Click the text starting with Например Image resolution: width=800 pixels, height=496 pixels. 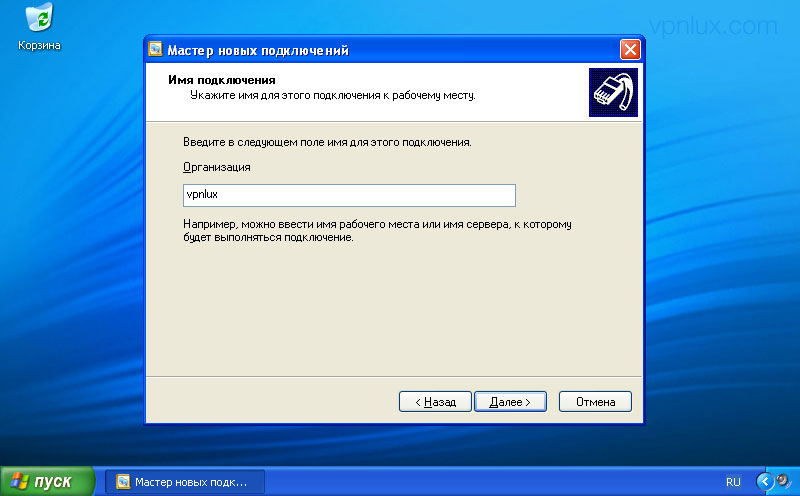click(377, 231)
